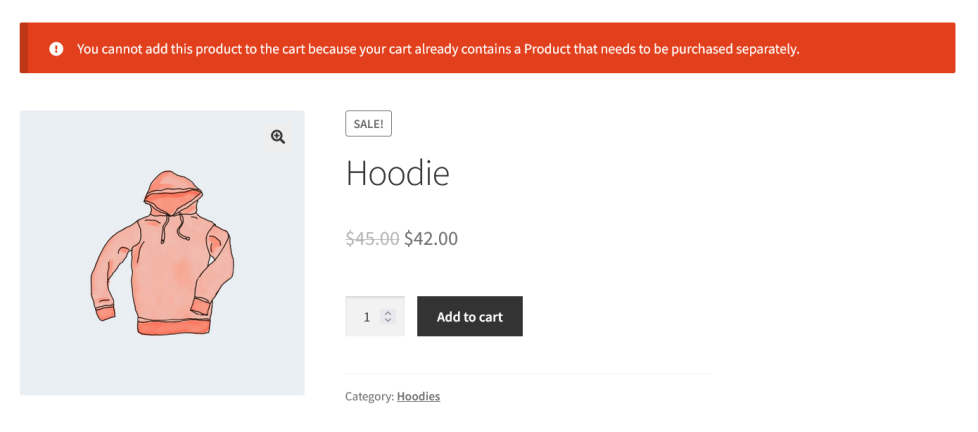Click the SALE! badge
The height and width of the screenshot is (432, 978).
click(368, 123)
